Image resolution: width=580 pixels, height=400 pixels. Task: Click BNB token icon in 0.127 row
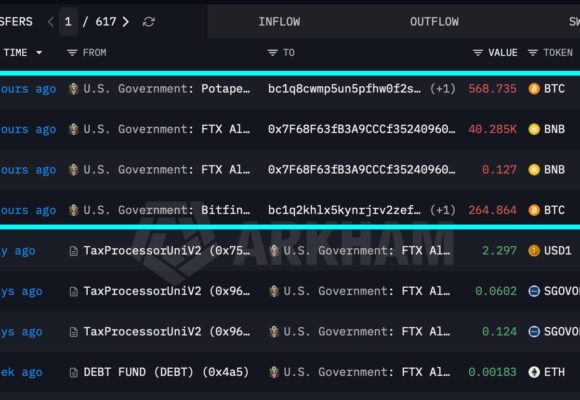click(534, 169)
